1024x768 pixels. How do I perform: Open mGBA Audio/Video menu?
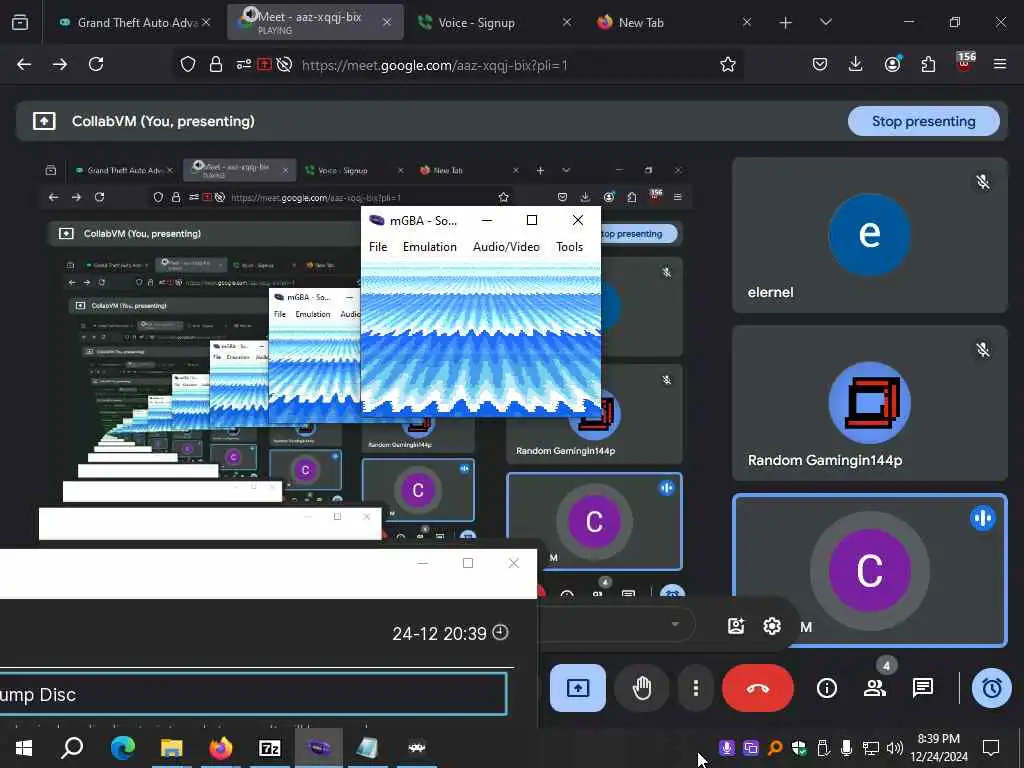click(x=506, y=247)
